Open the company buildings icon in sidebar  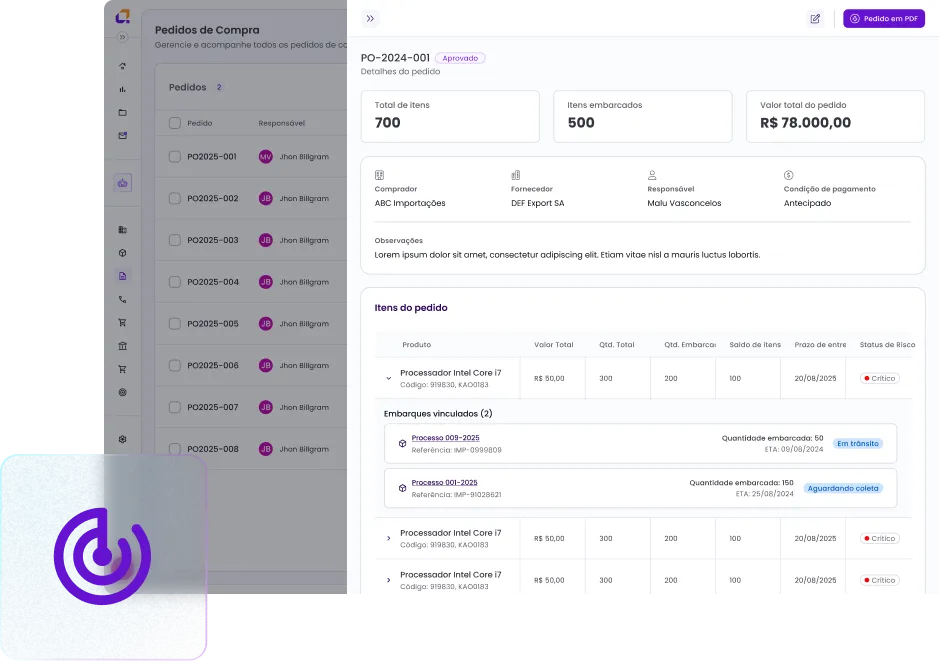[x=123, y=229]
